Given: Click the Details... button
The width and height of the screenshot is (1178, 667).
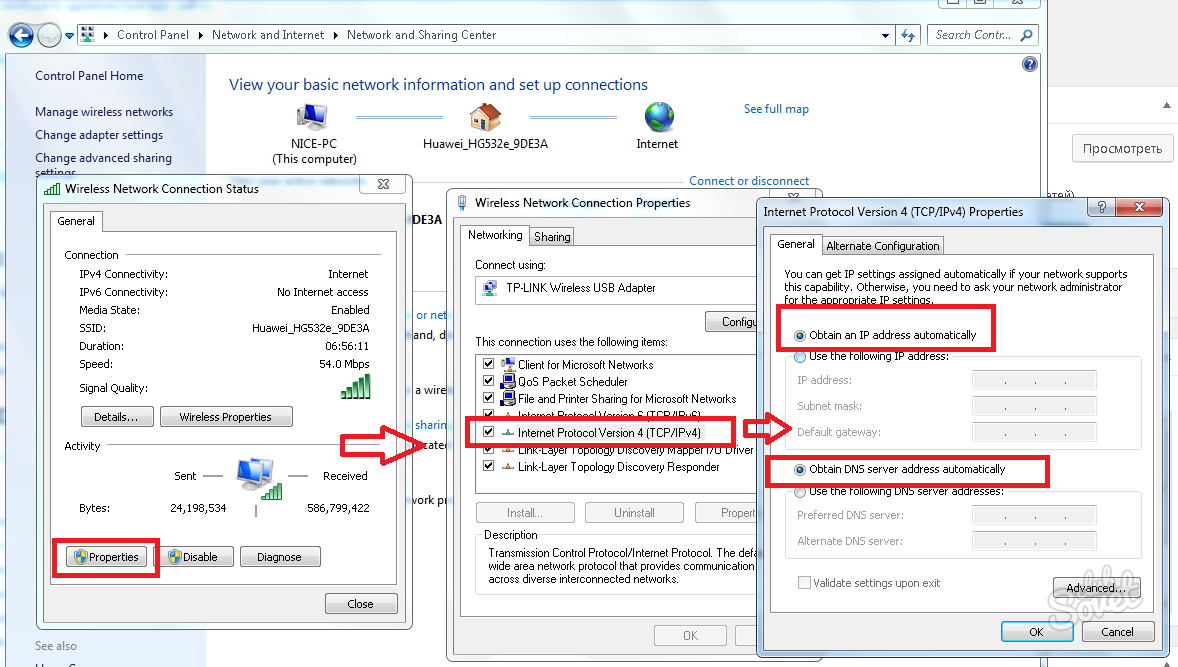Looking at the screenshot, I should point(116,417).
